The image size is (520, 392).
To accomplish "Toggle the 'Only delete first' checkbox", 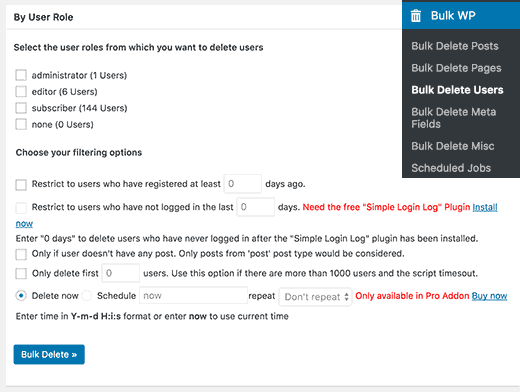I will click(21, 274).
